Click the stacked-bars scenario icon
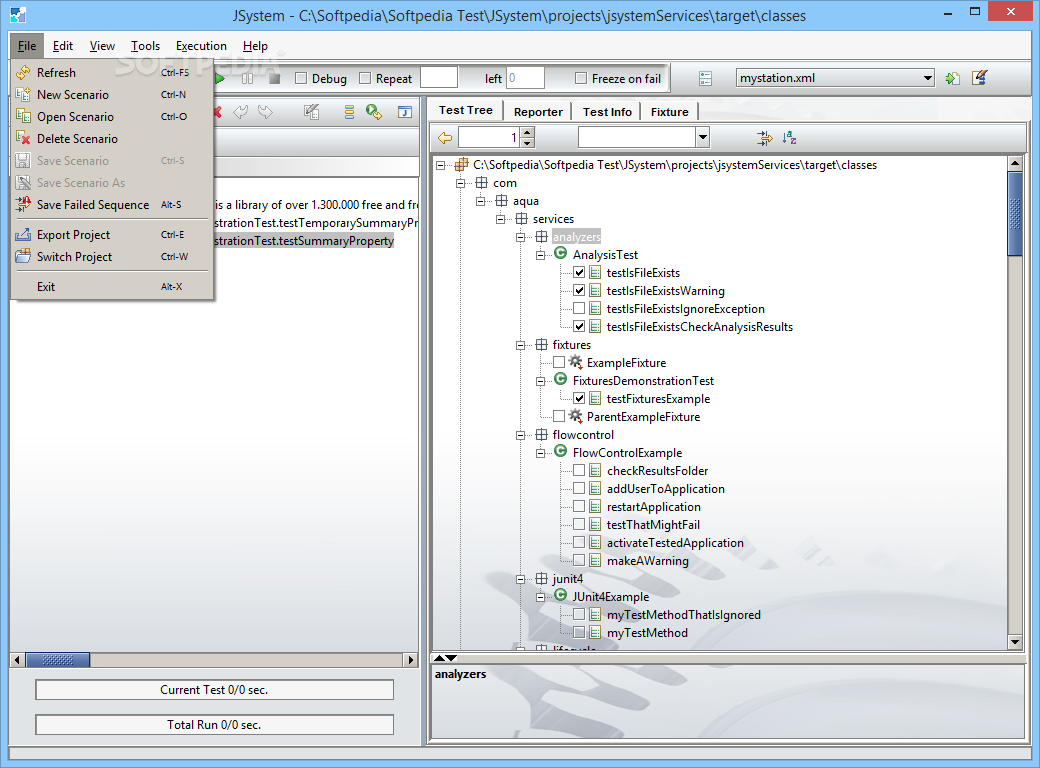This screenshot has width=1040, height=768. (x=349, y=112)
